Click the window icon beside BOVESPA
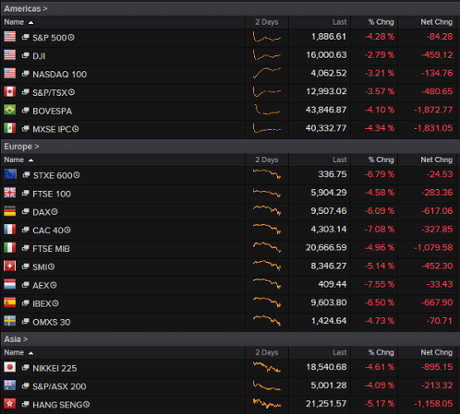460x414 pixels. click(x=25, y=111)
